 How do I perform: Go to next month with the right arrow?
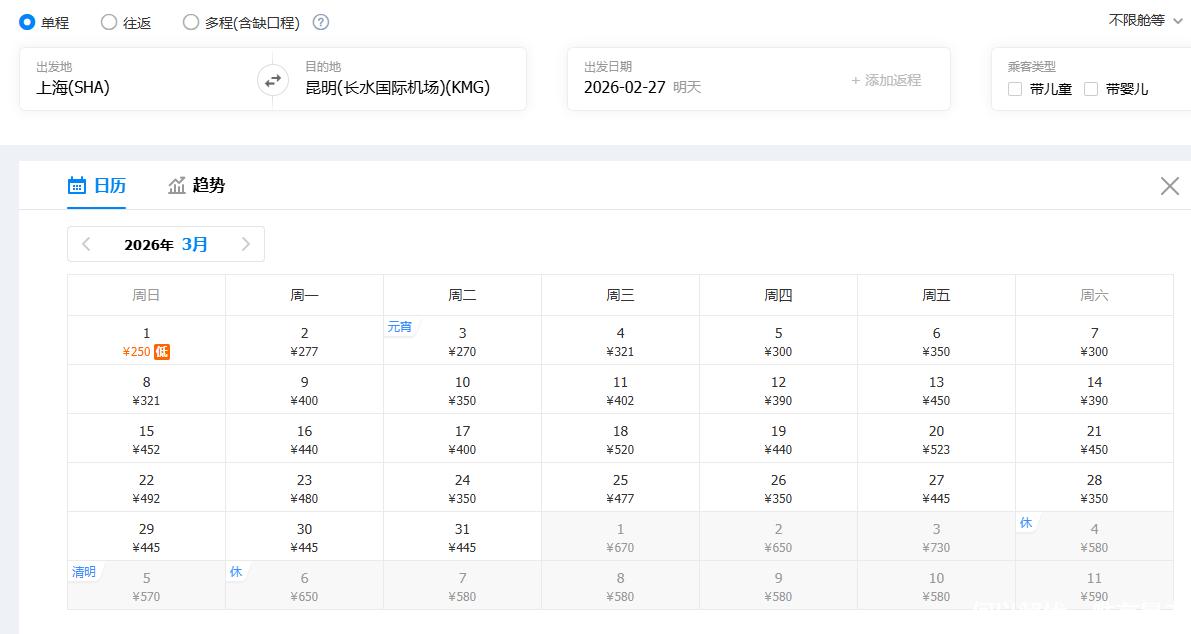pyautogui.click(x=246, y=244)
